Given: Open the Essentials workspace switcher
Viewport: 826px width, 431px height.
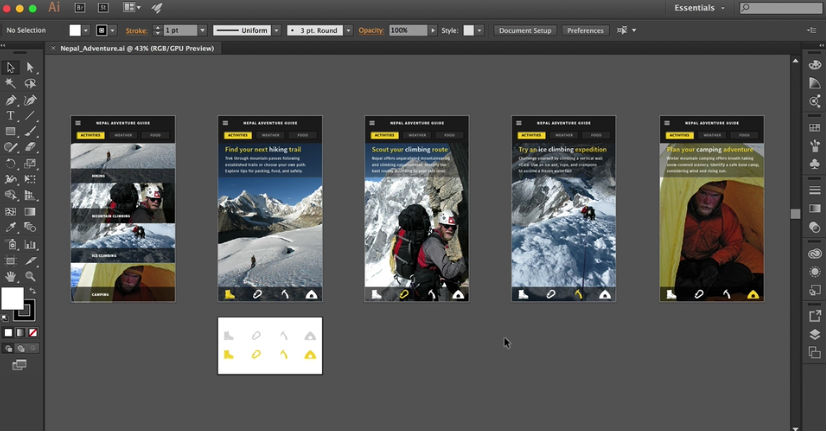Looking at the screenshot, I should pos(700,8).
